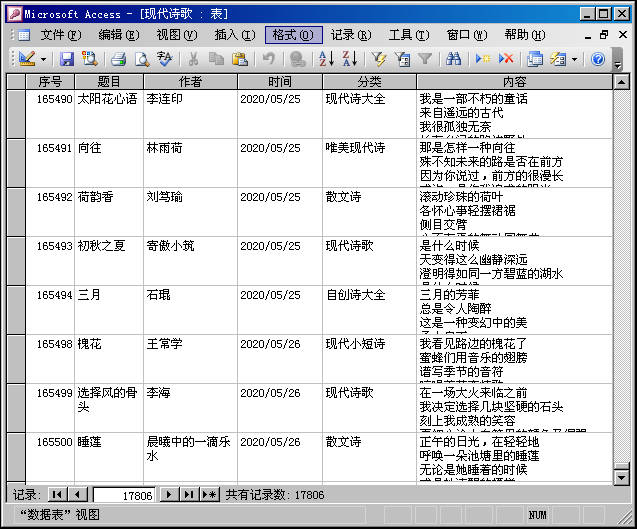Click the New Record toolbar icon
637x529 pixels.
pos(483,59)
